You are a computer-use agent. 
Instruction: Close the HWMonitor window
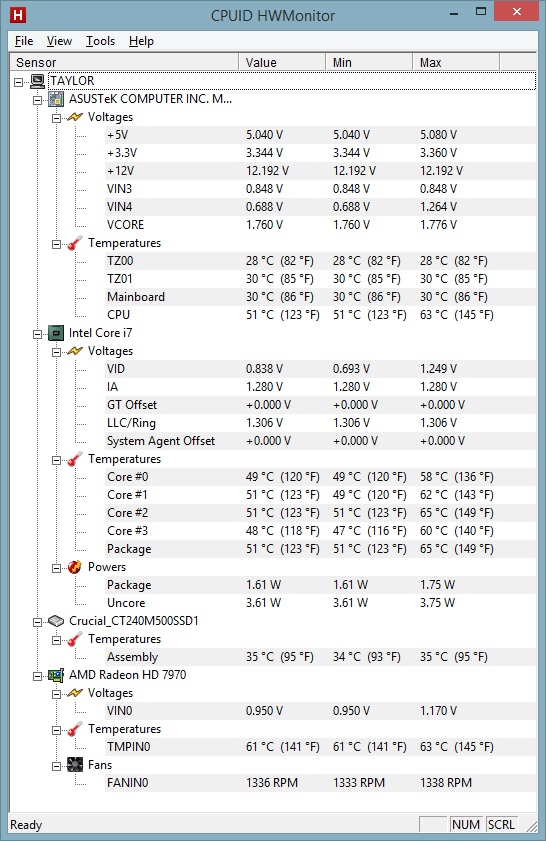[x=517, y=12]
